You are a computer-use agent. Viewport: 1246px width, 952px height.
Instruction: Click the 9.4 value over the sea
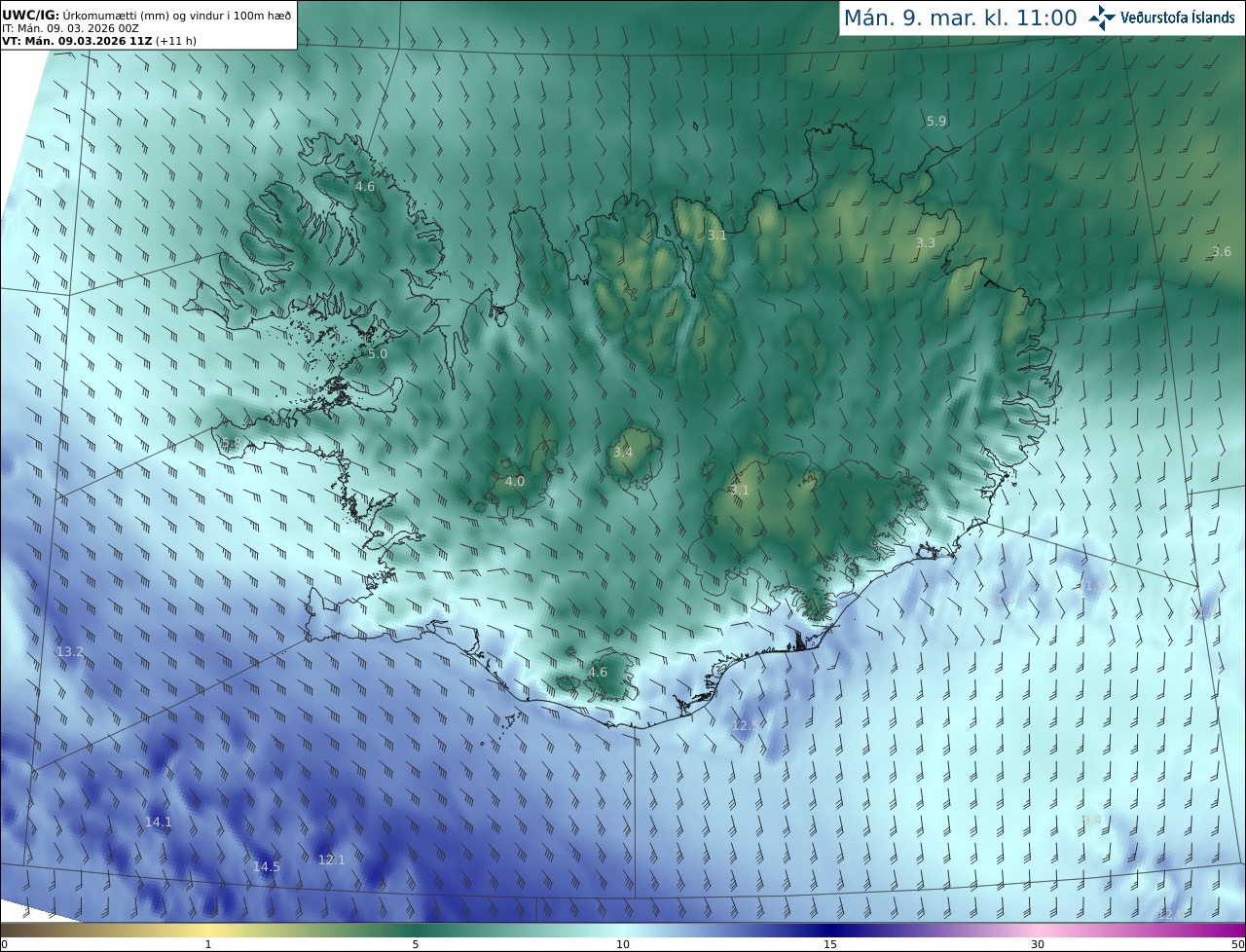click(1092, 821)
